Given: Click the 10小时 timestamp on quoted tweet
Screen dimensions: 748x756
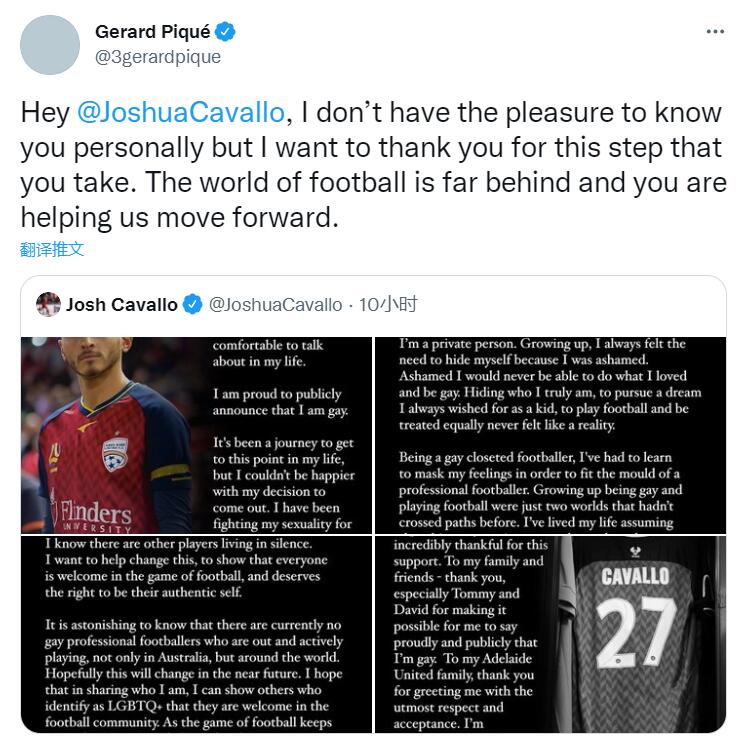Looking at the screenshot, I should coord(388,305).
